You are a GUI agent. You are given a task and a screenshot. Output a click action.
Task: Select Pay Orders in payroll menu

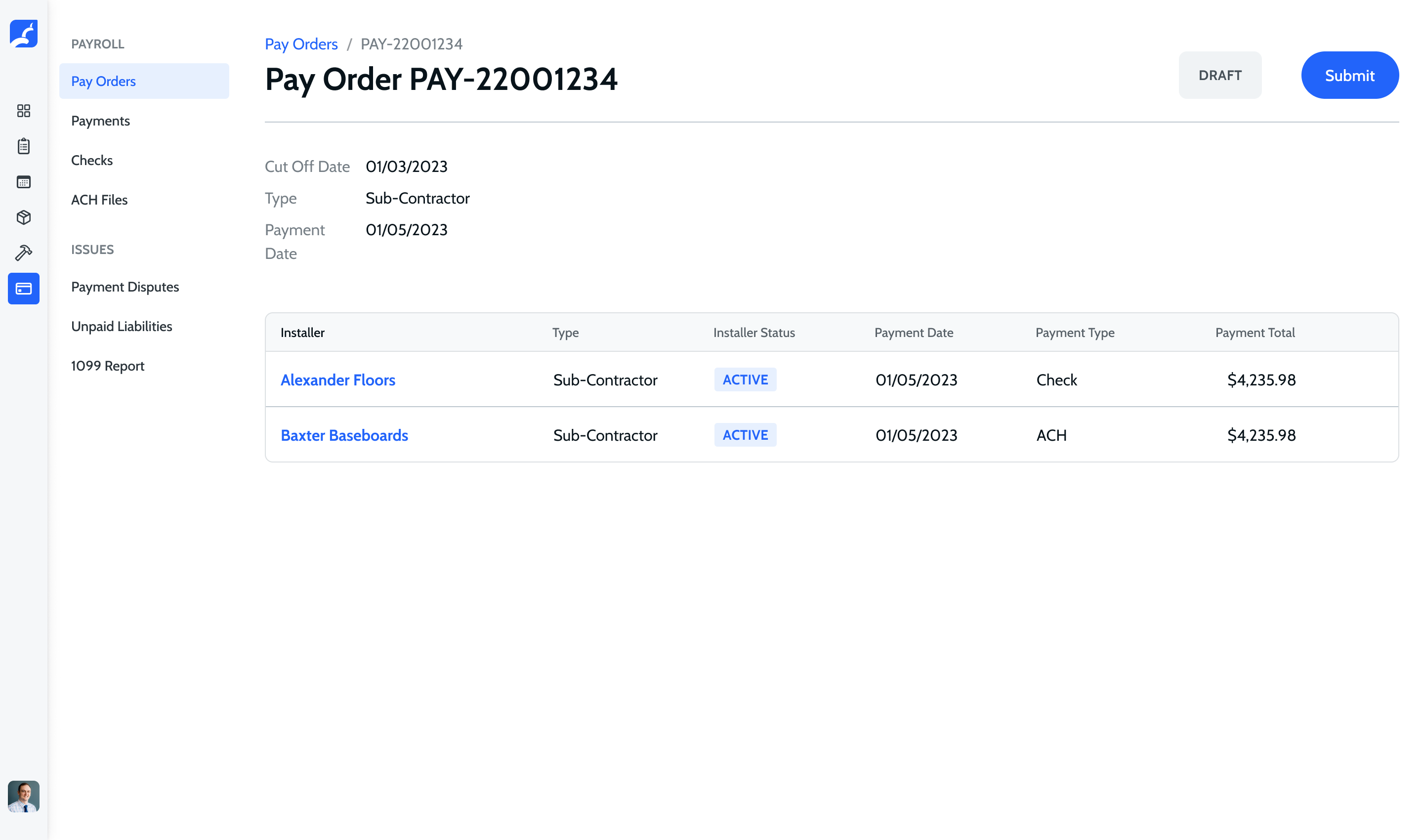click(x=104, y=82)
